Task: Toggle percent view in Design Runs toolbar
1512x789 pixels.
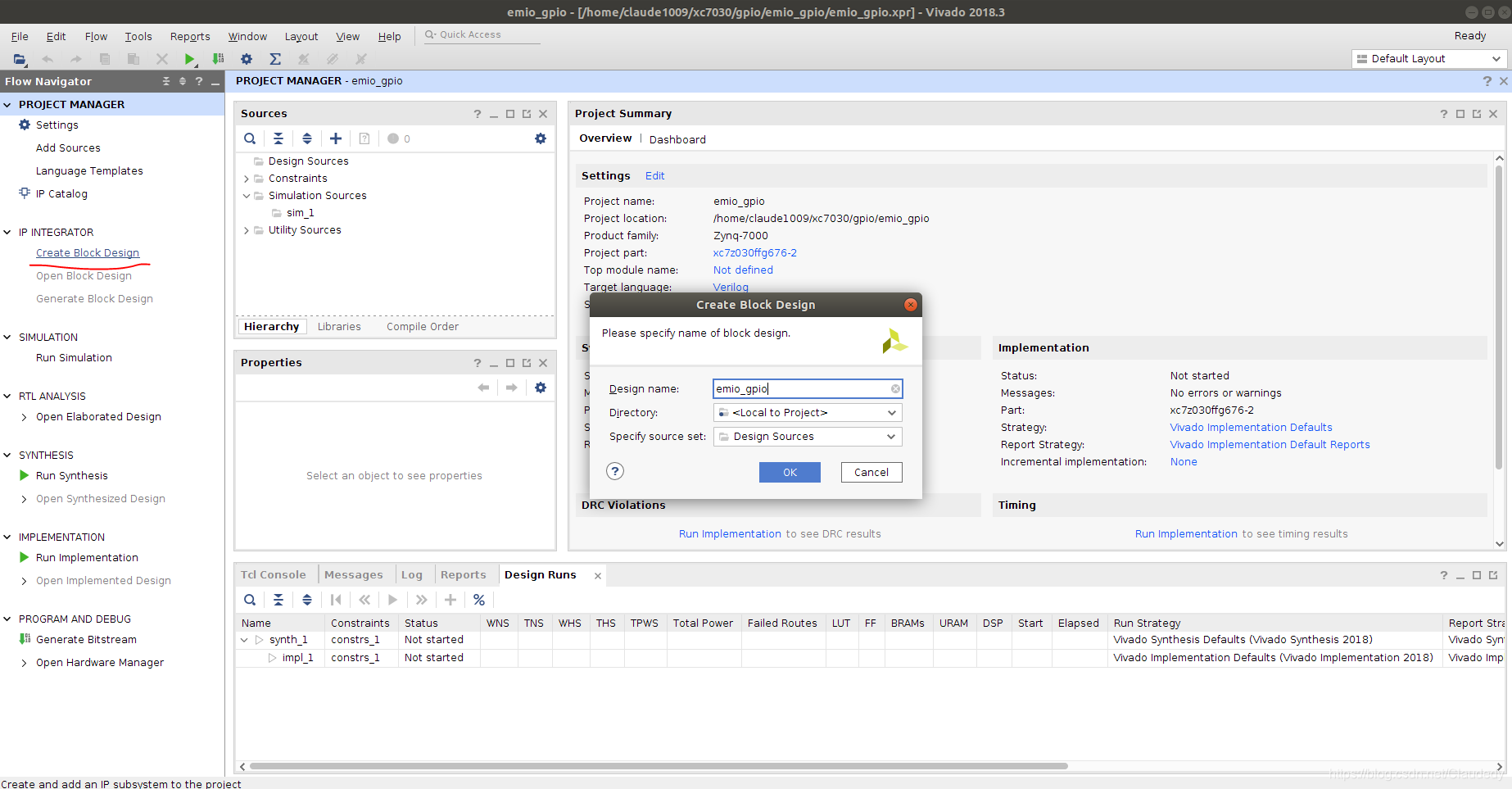Action: [x=479, y=600]
